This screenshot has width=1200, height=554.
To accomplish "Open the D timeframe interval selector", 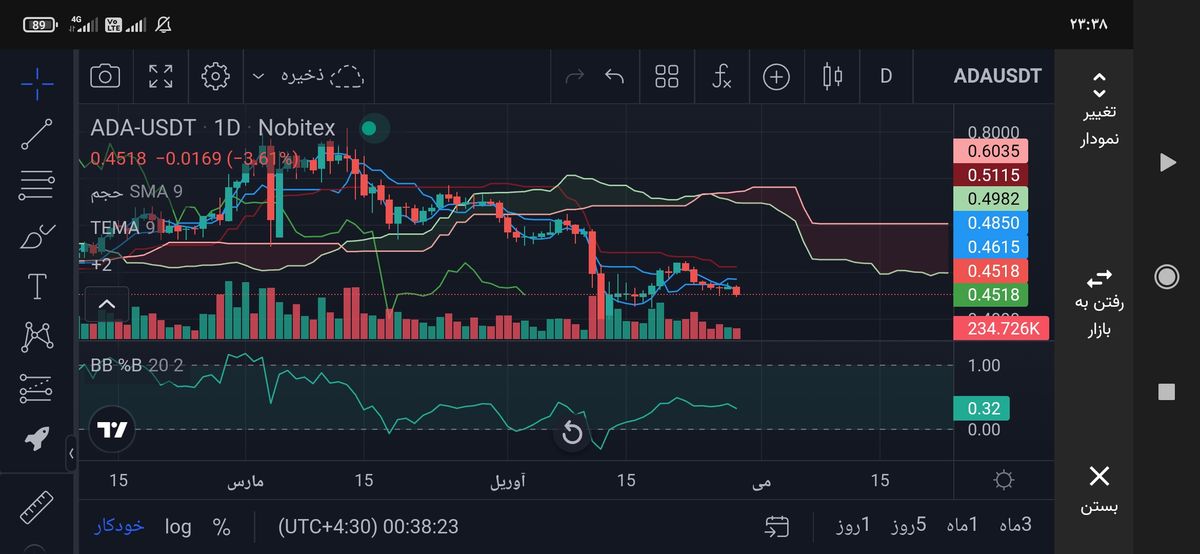I will click(885, 76).
